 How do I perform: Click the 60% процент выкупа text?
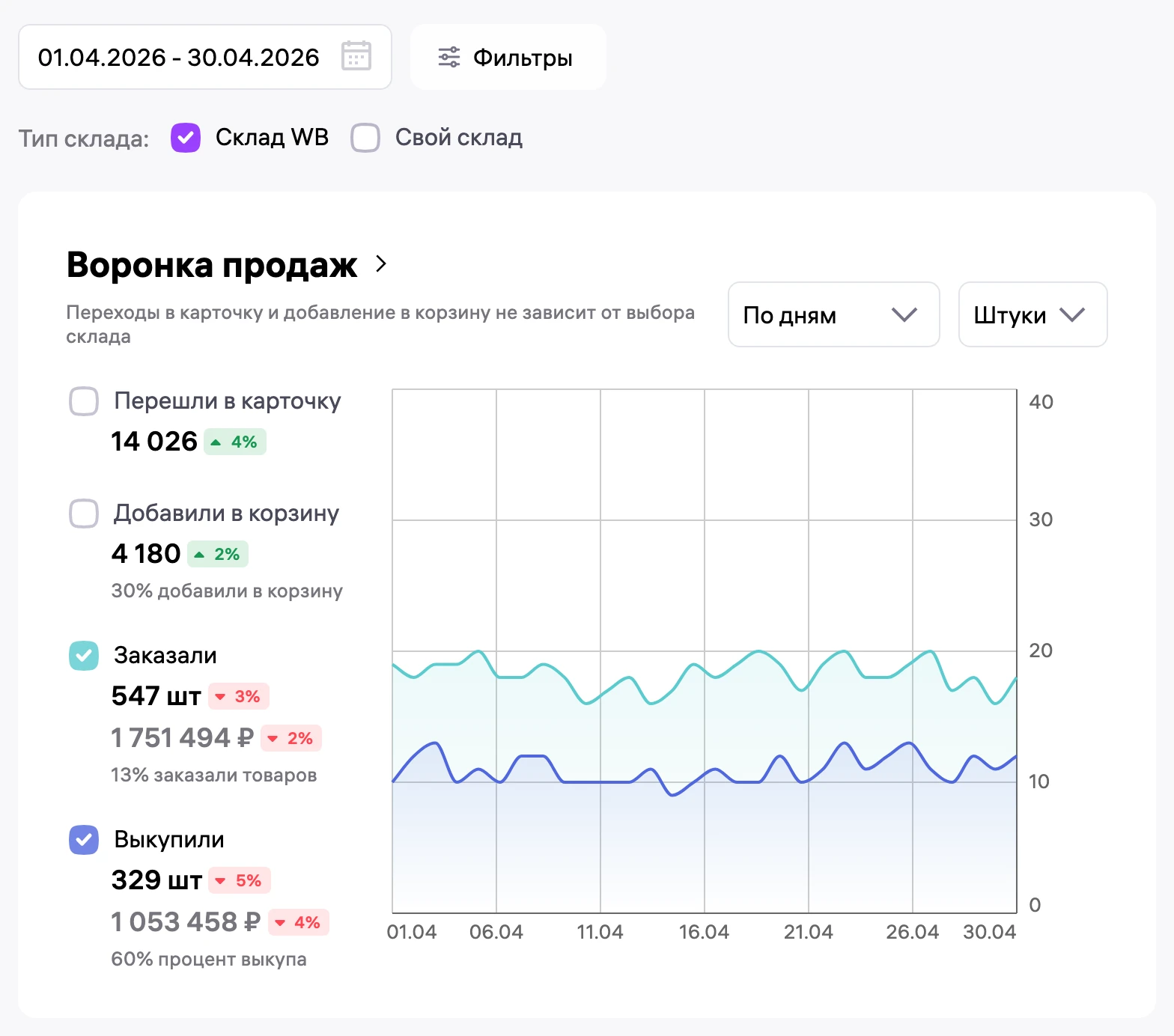tap(209, 960)
